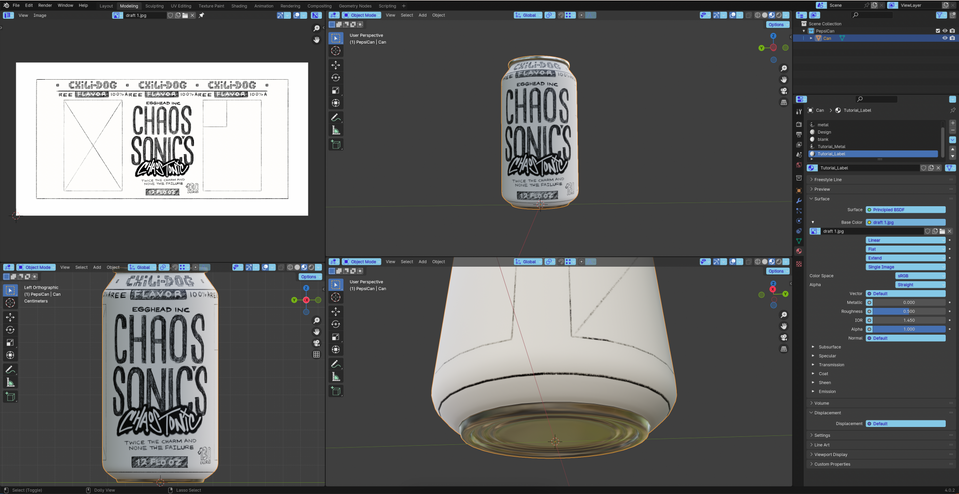
Task: Select the Add Cube tool in top perspective viewport
Action: (336, 145)
